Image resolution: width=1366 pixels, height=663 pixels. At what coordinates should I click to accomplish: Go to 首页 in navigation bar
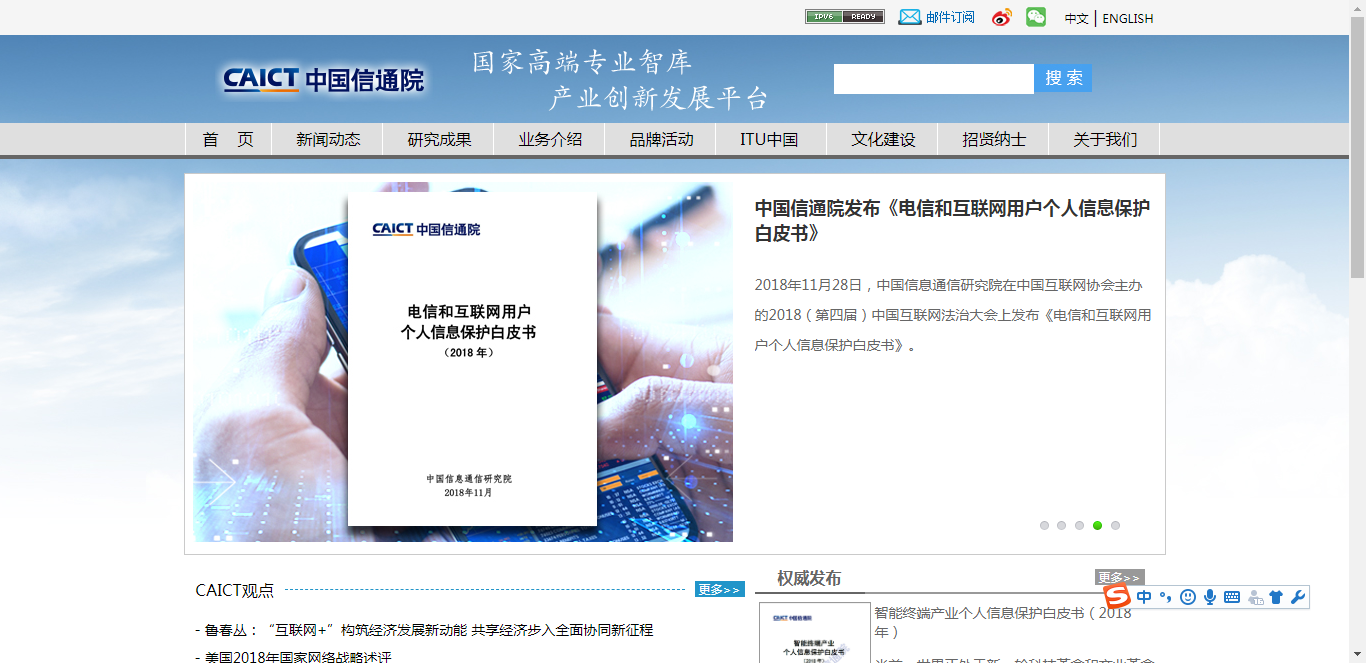tap(228, 140)
